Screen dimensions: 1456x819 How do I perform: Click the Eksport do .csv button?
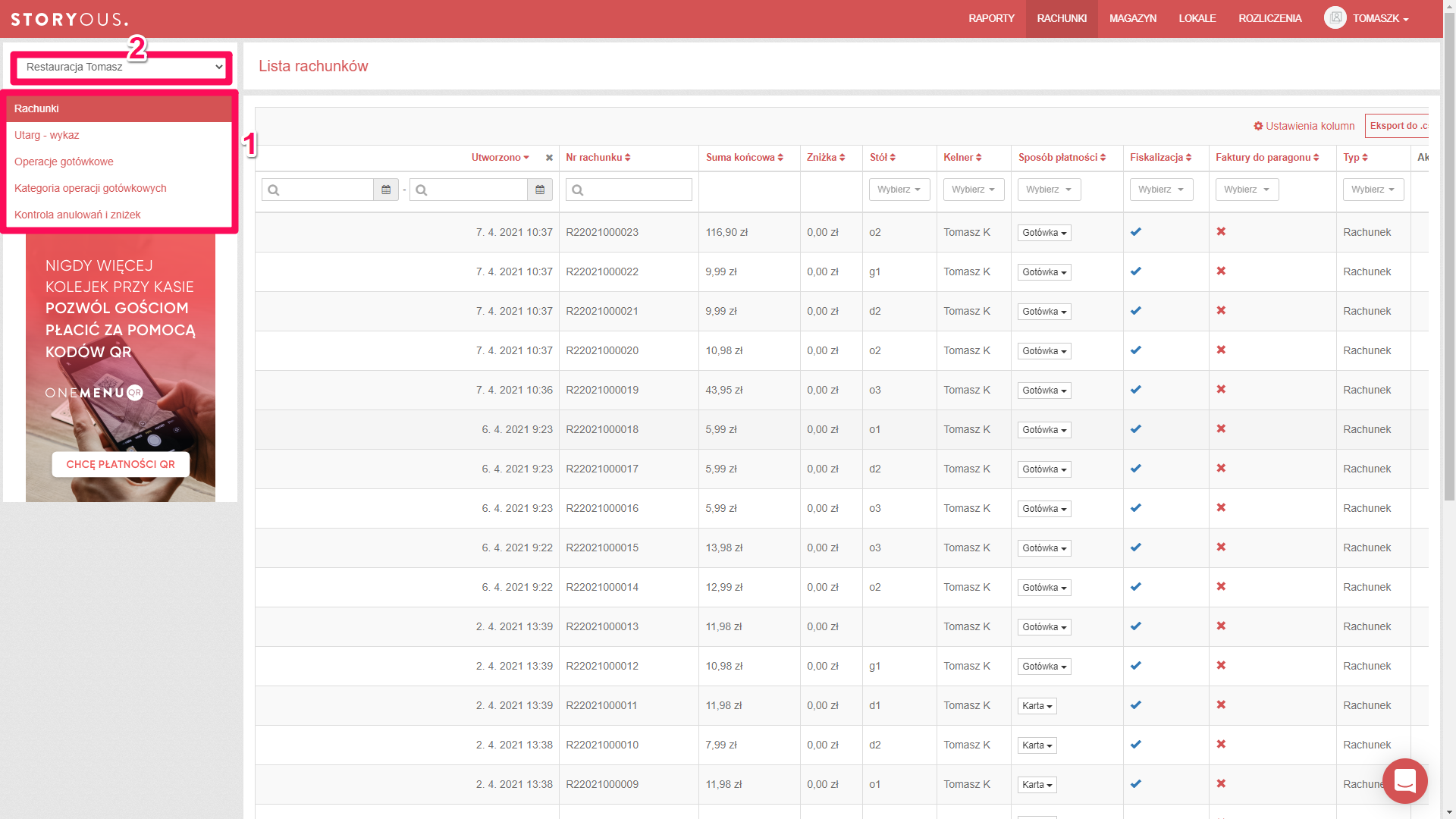click(x=1397, y=126)
